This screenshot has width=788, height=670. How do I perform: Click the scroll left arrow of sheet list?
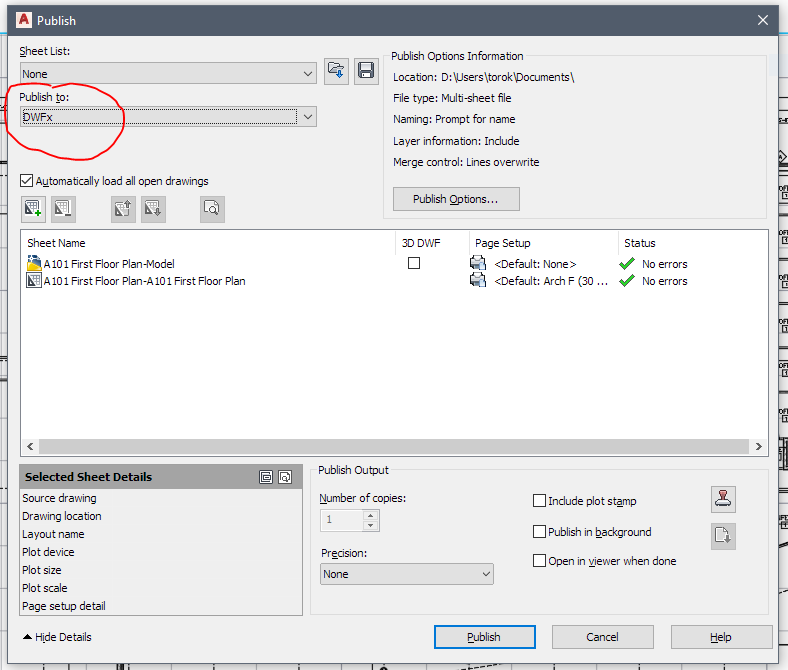30,446
